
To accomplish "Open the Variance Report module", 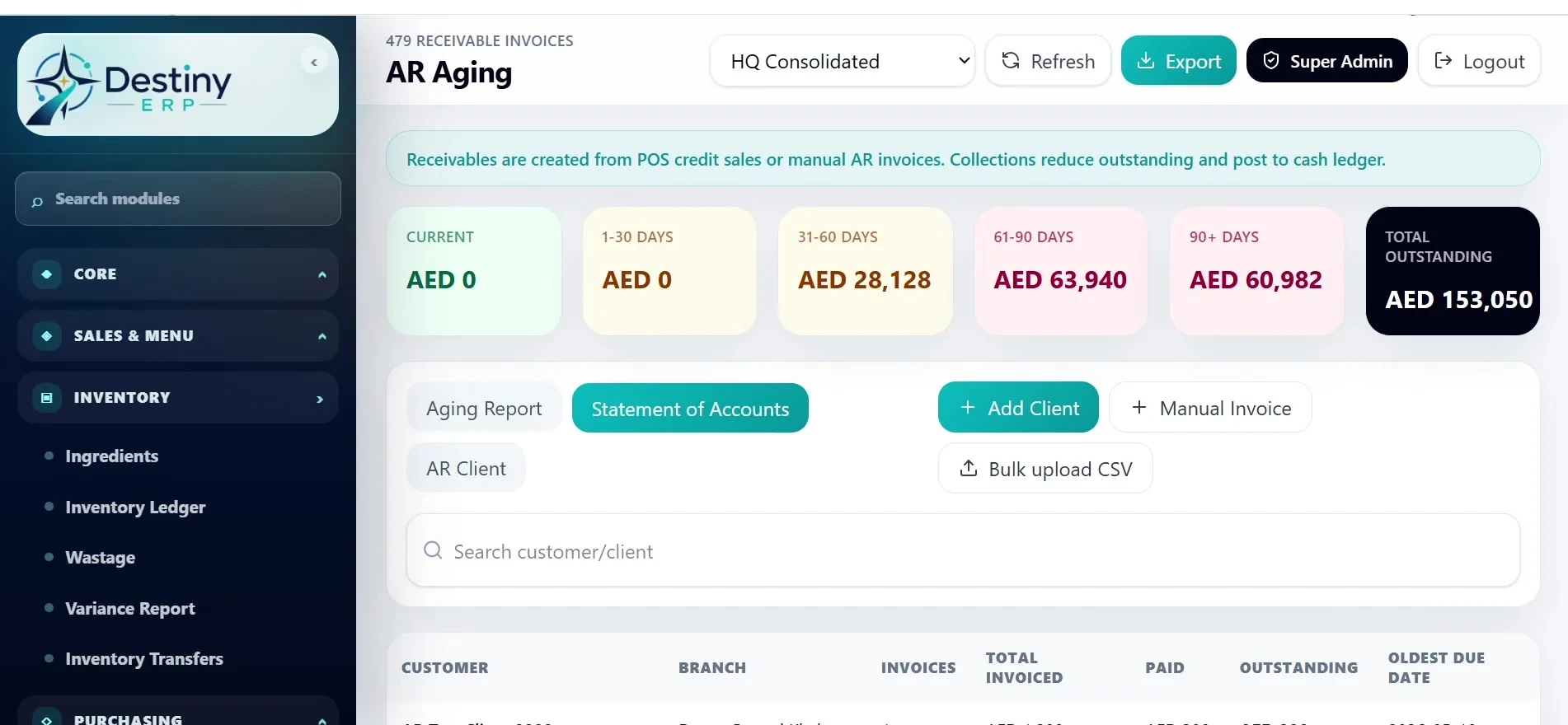I will click(129, 608).
